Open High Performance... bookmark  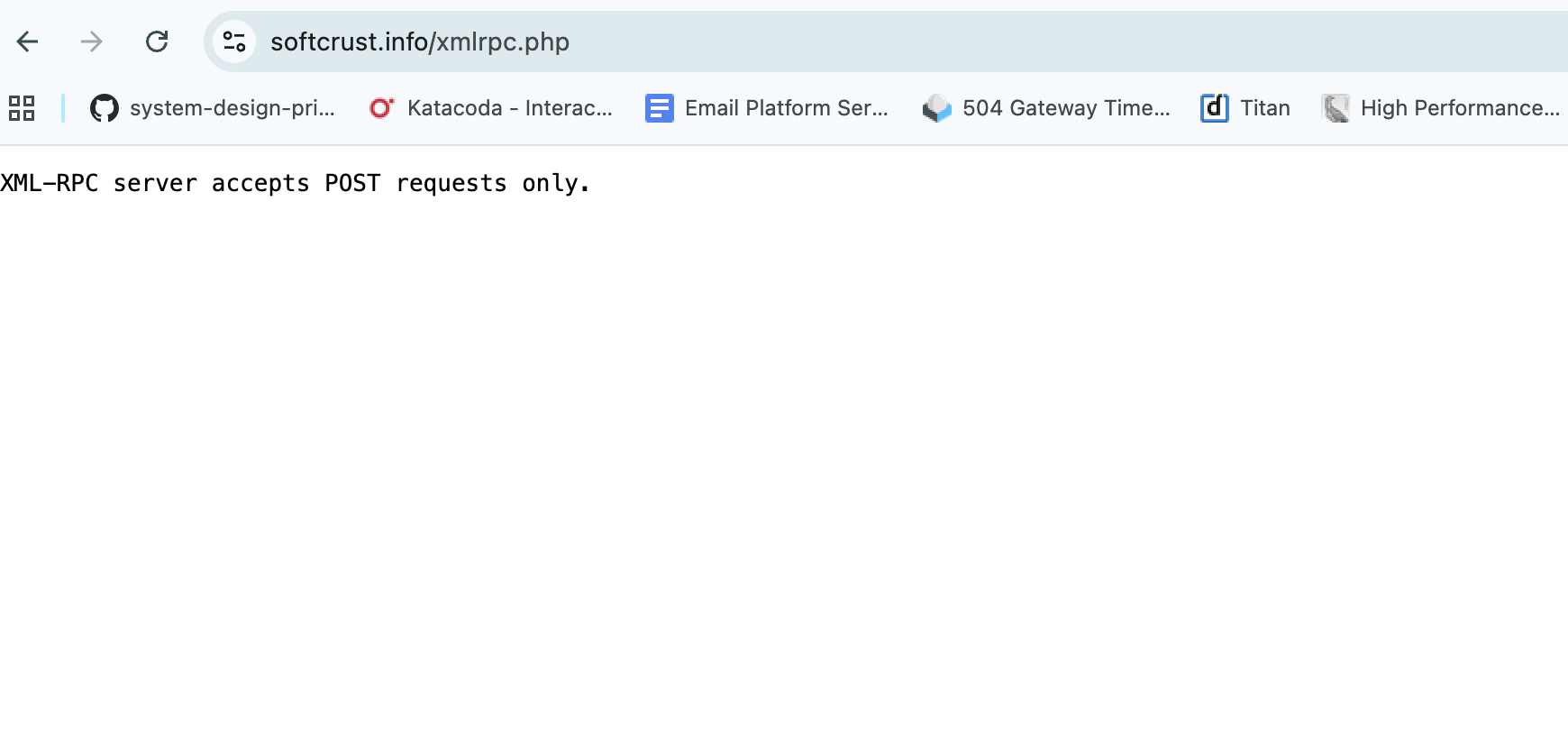[1441, 108]
